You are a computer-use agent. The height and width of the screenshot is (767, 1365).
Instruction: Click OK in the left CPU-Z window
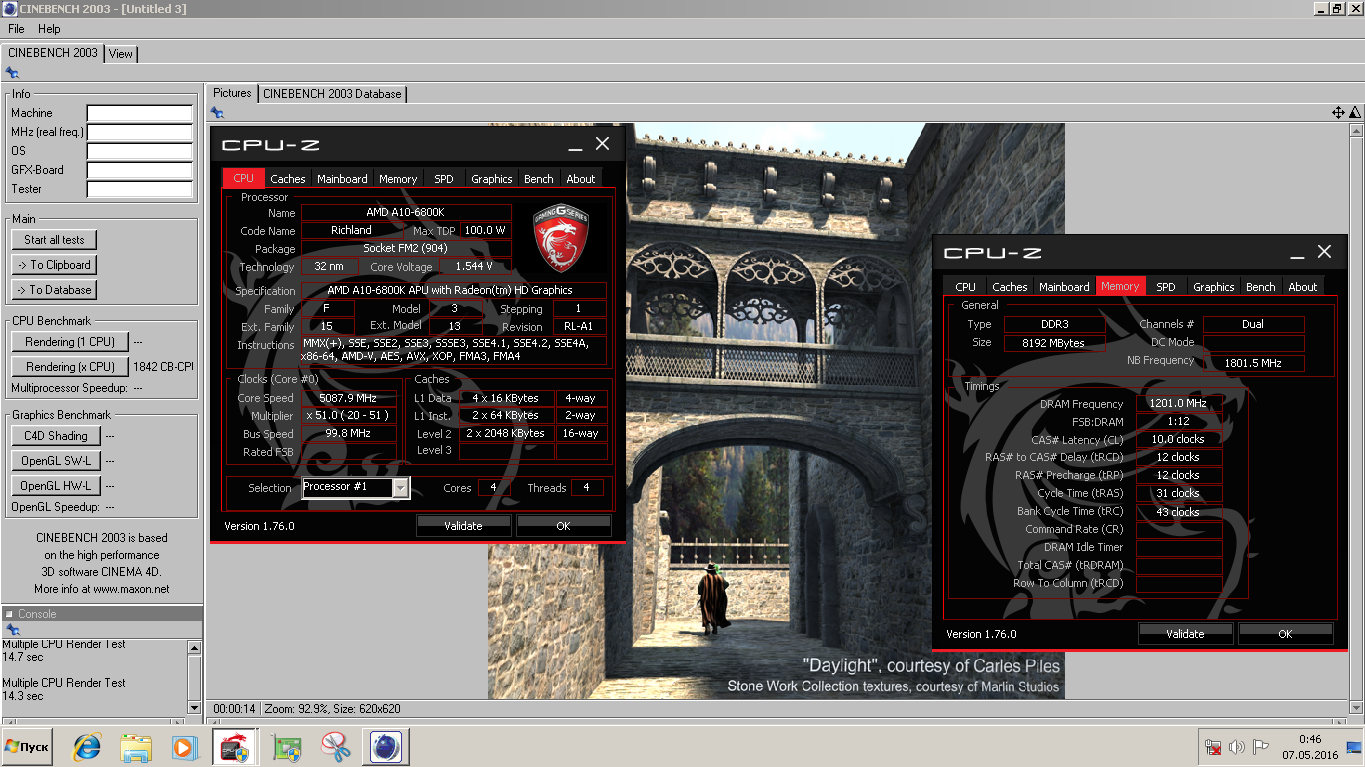[563, 525]
